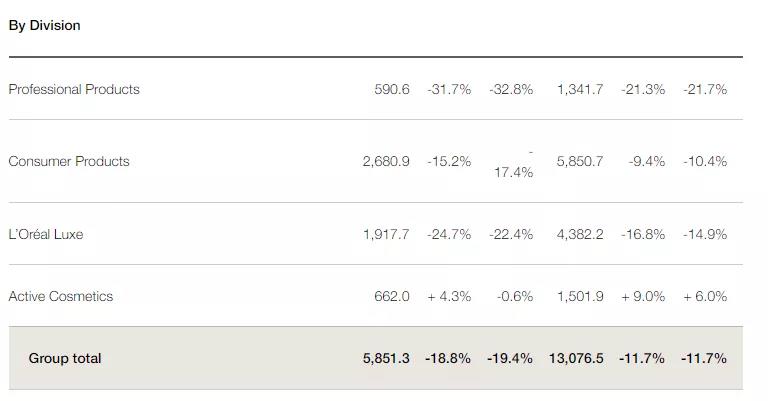Click the 590.6 value for Professional Products
The width and height of the screenshot is (768, 401).
392,89
